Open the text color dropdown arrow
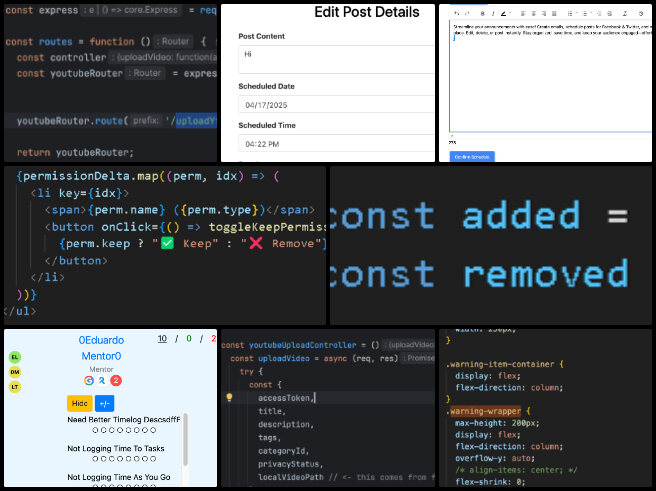656x491 pixels. coord(510,13)
